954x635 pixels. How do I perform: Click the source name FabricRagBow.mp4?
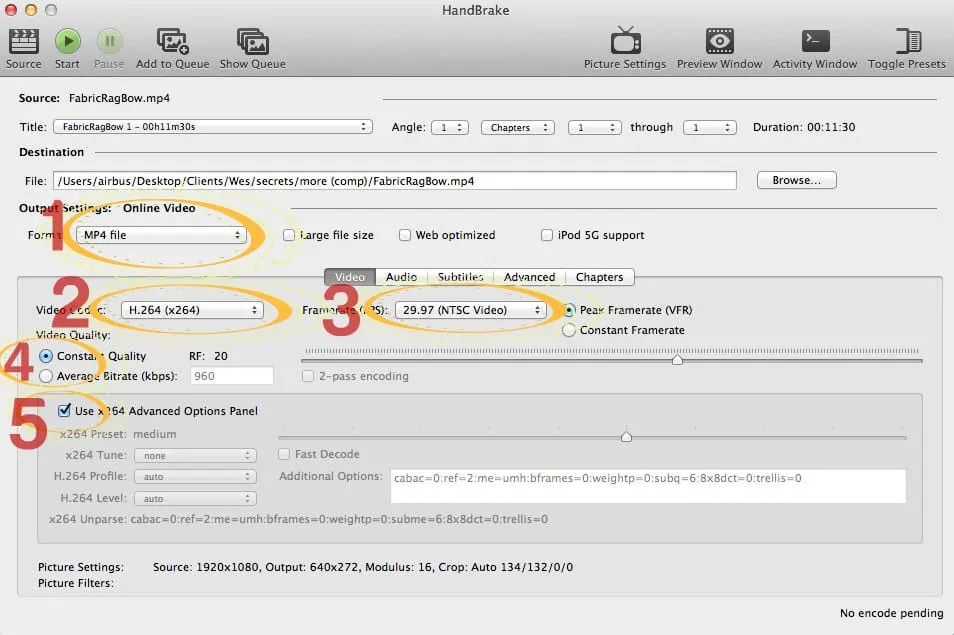tap(119, 98)
